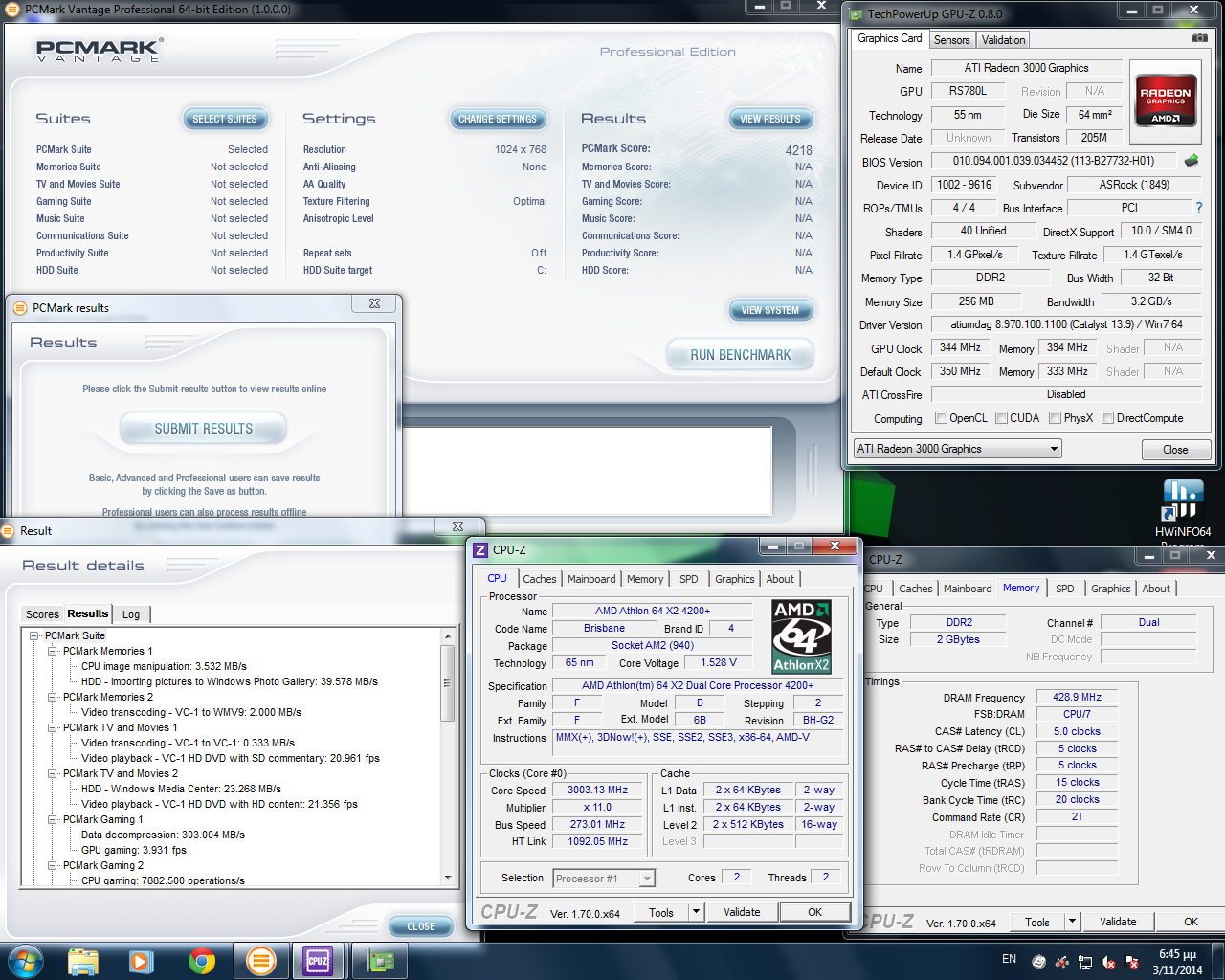Collapse the PCMark TV and Movies 1 node
The width and height of the screenshot is (1225, 980).
pos(53,727)
